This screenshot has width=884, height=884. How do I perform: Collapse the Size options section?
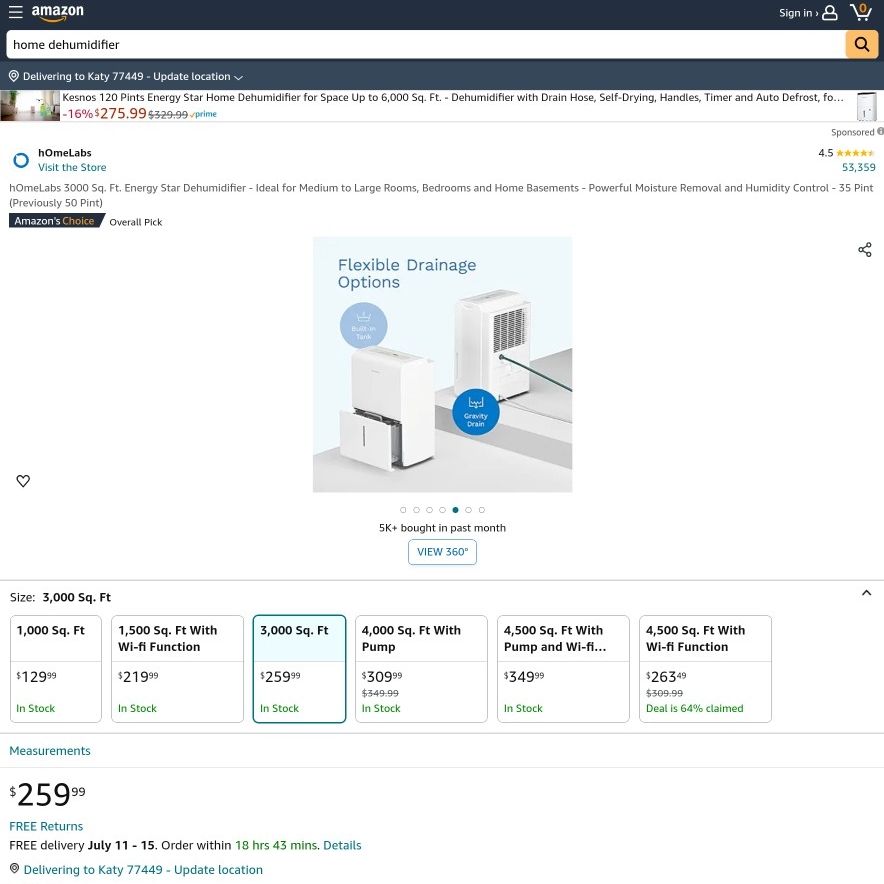coord(867,593)
